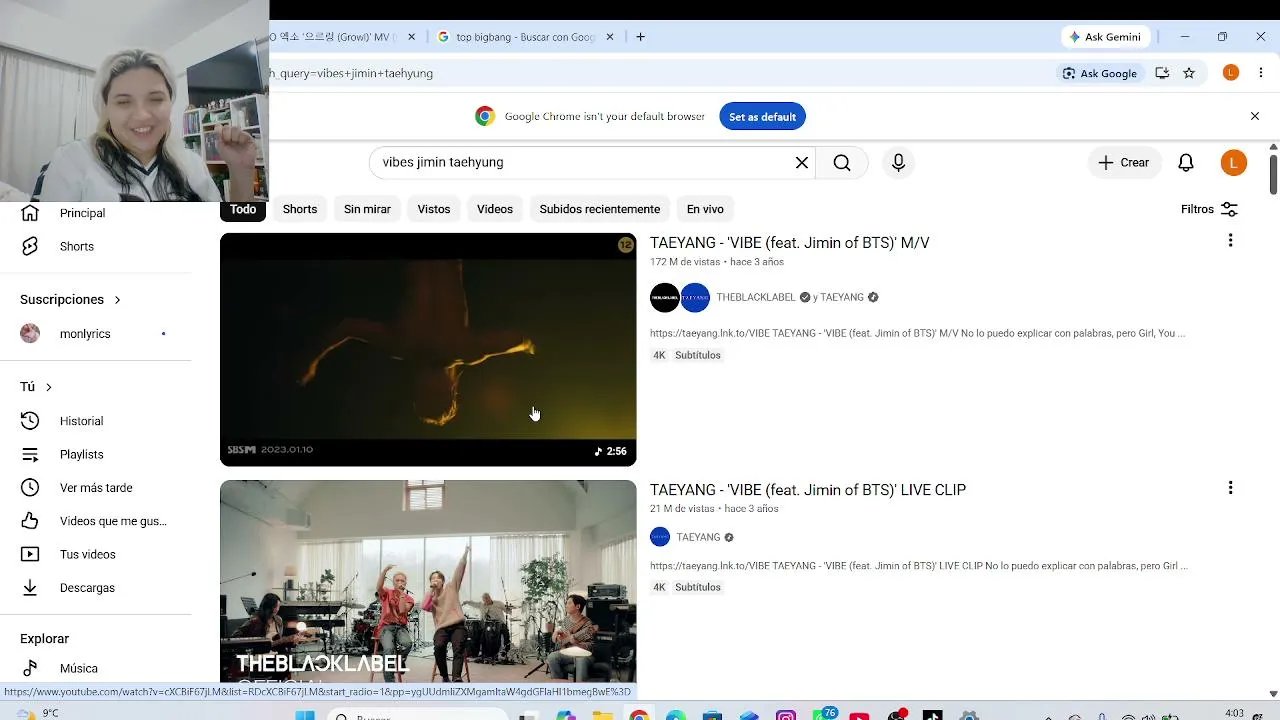Select the En vivo filter chip
This screenshot has width=1280, height=720.
point(705,209)
